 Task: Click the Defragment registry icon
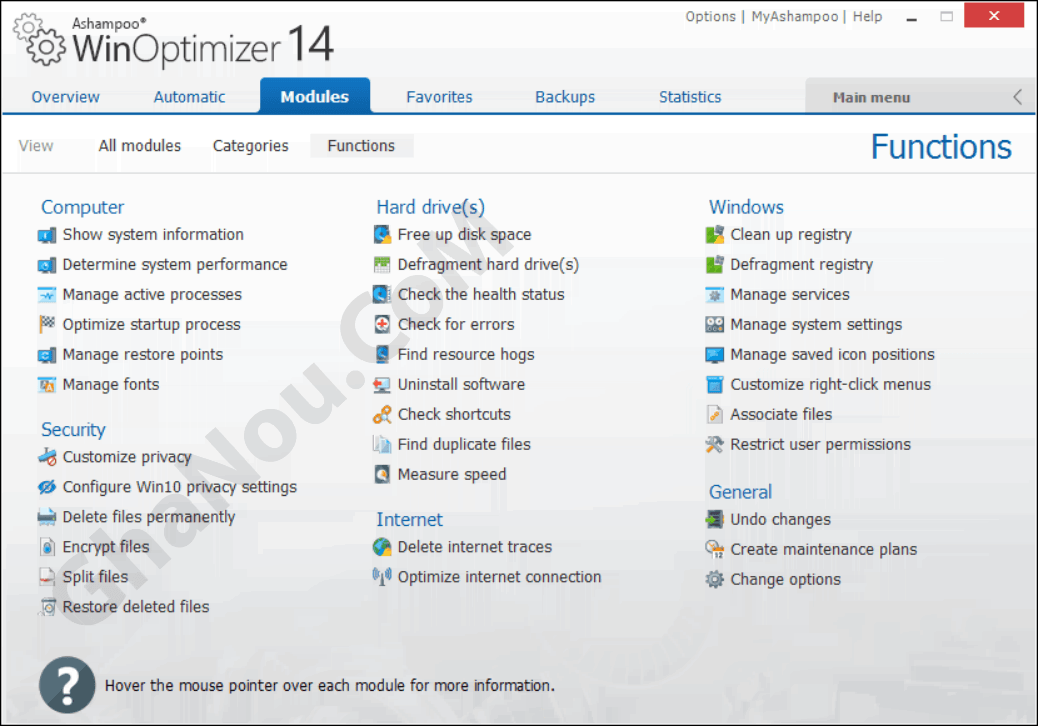point(715,265)
